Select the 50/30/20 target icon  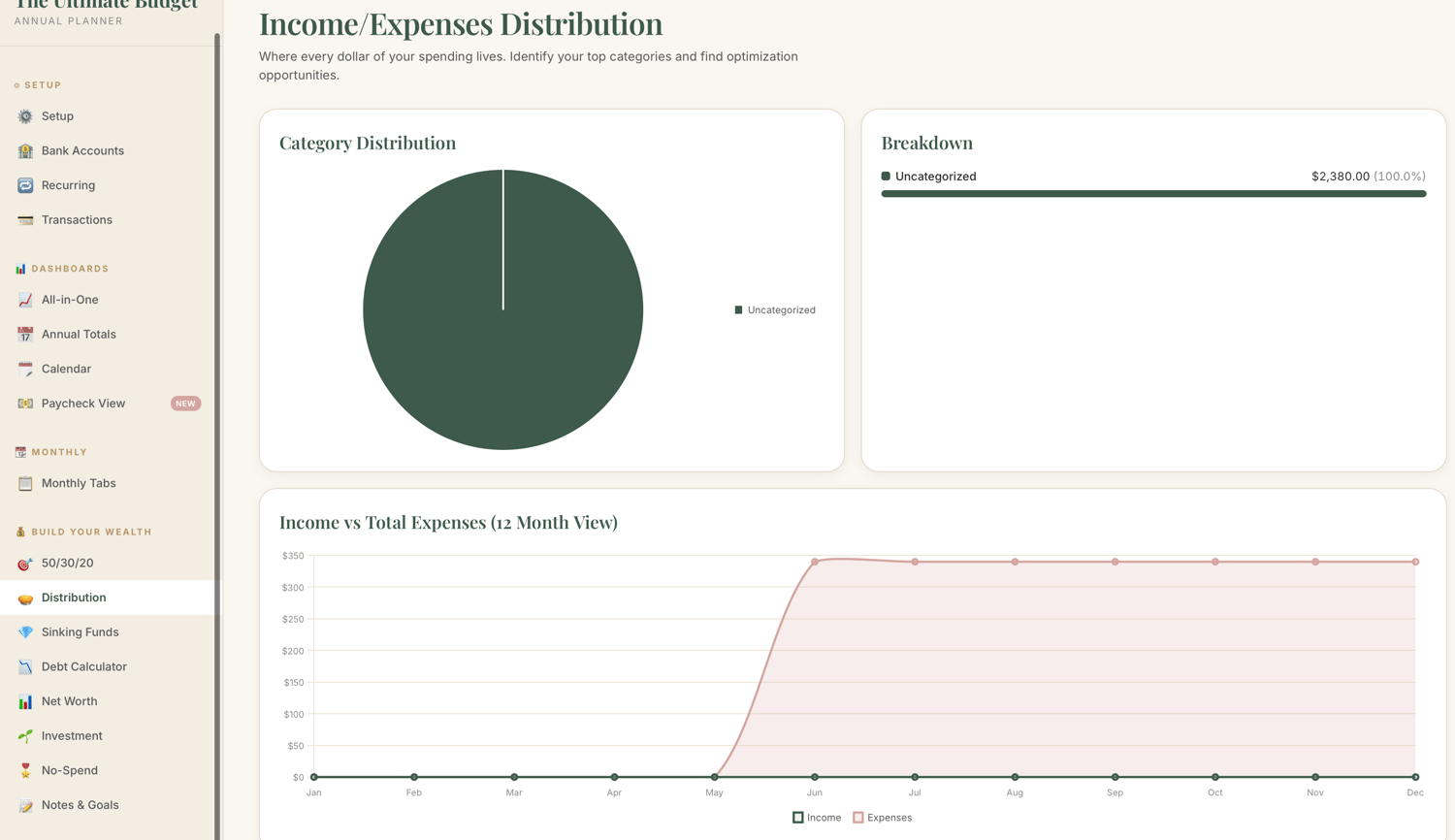[25, 564]
